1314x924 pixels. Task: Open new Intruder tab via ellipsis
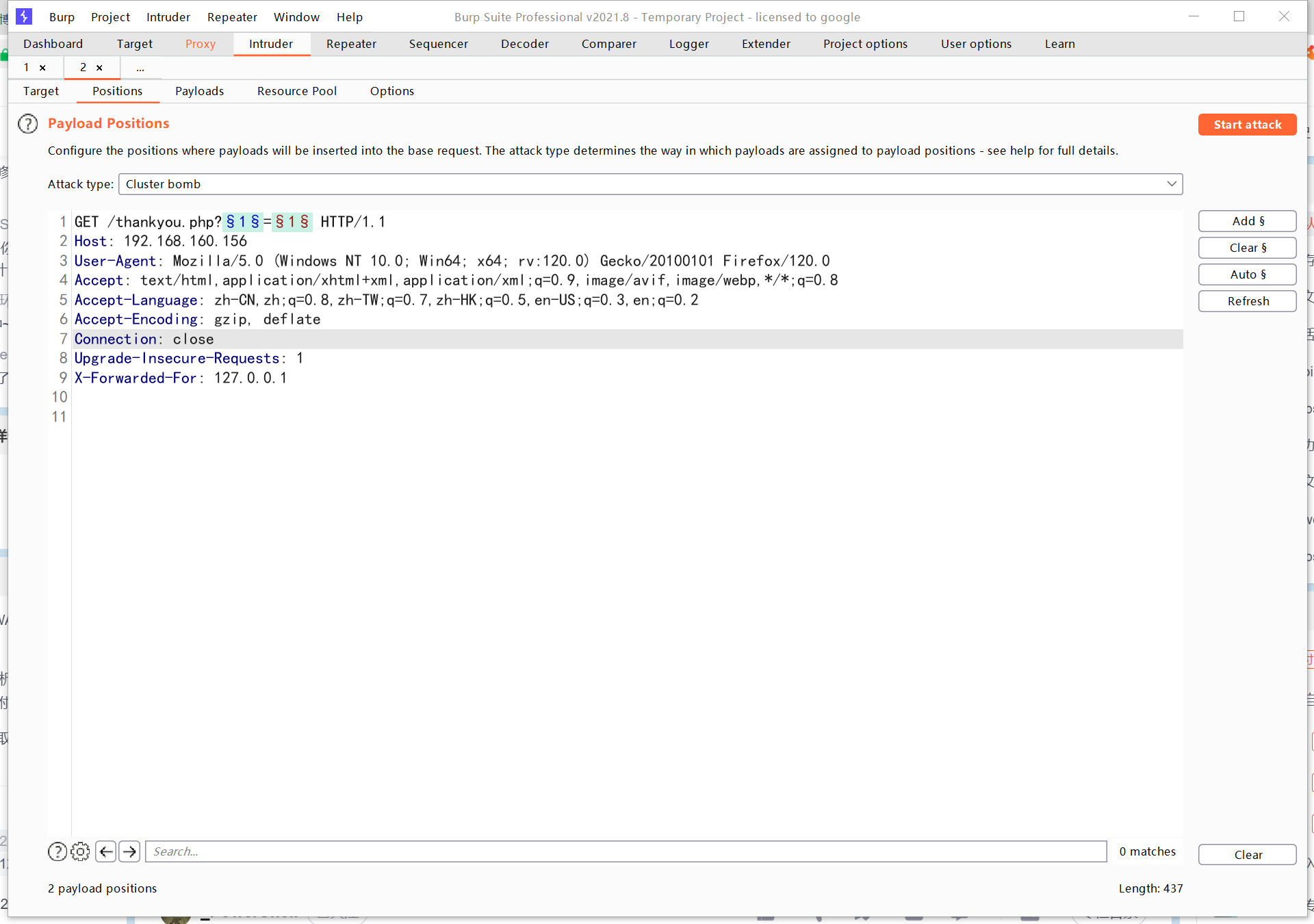coord(140,68)
